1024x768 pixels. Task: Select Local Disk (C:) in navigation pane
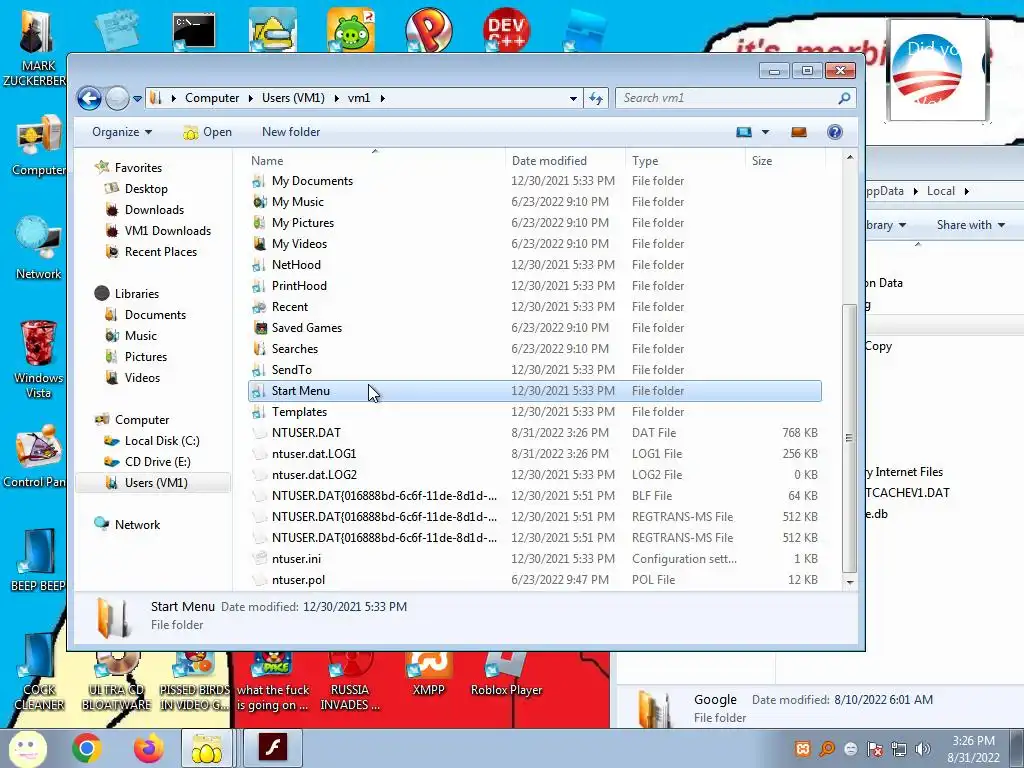click(162, 441)
